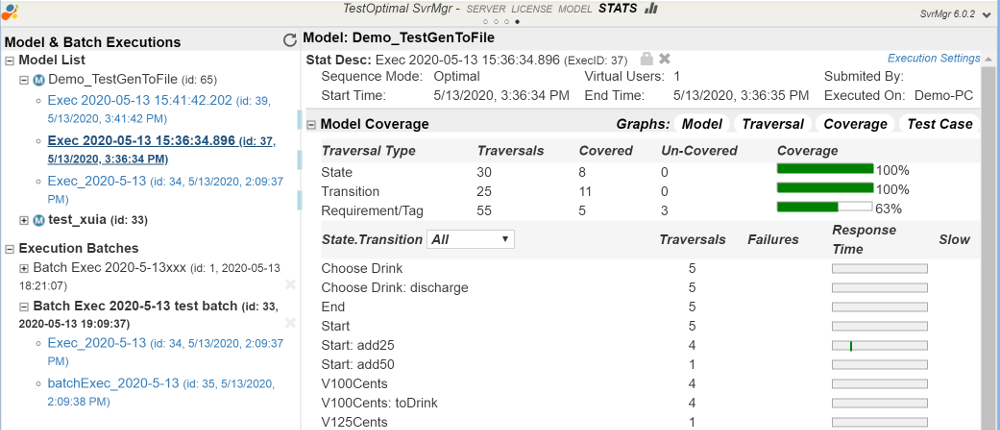Expand Batch Exec 2020-5-13xxx node
This screenshot has height=430, width=1000.
[24, 269]
